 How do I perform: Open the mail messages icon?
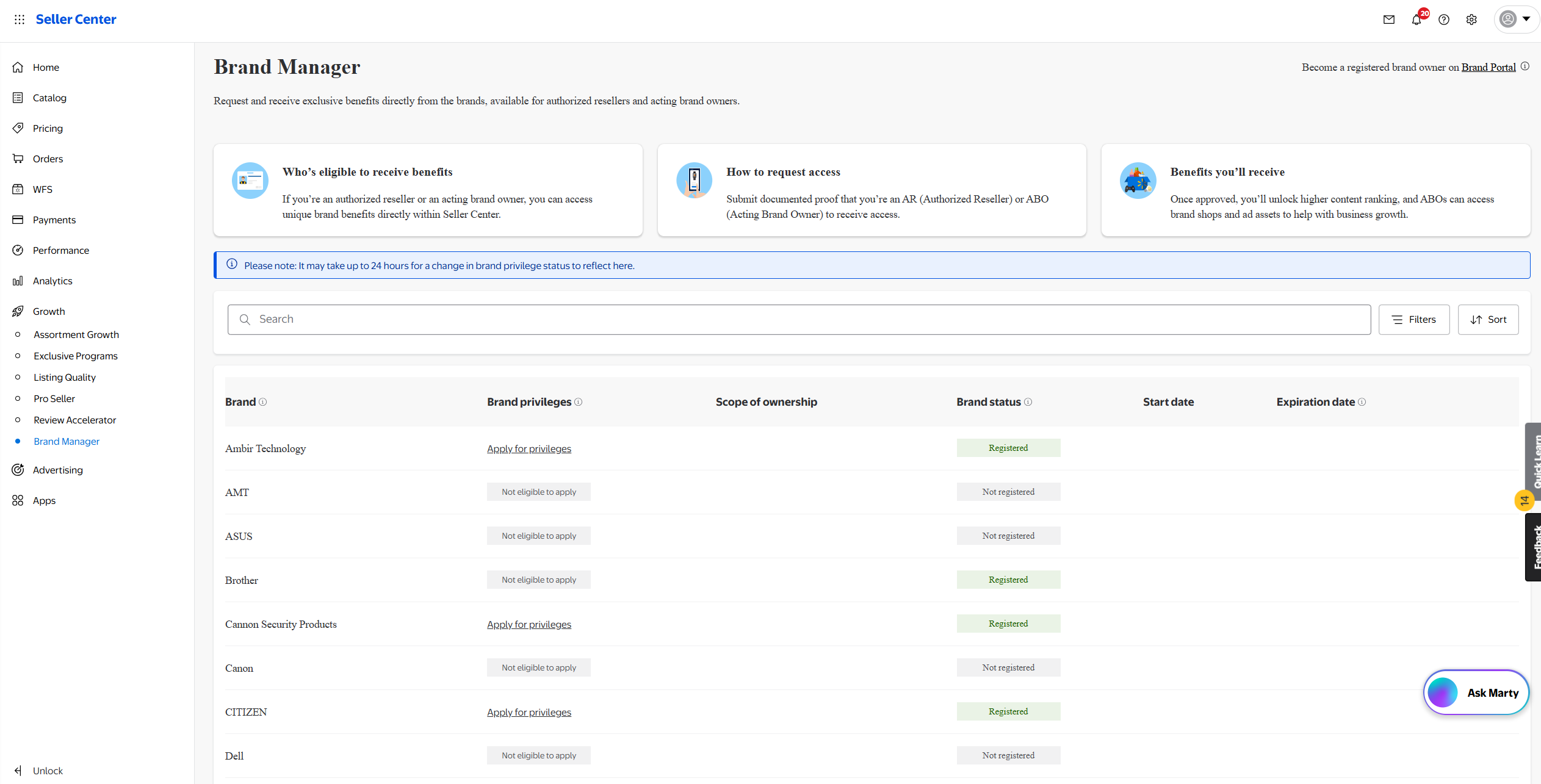1389,20
